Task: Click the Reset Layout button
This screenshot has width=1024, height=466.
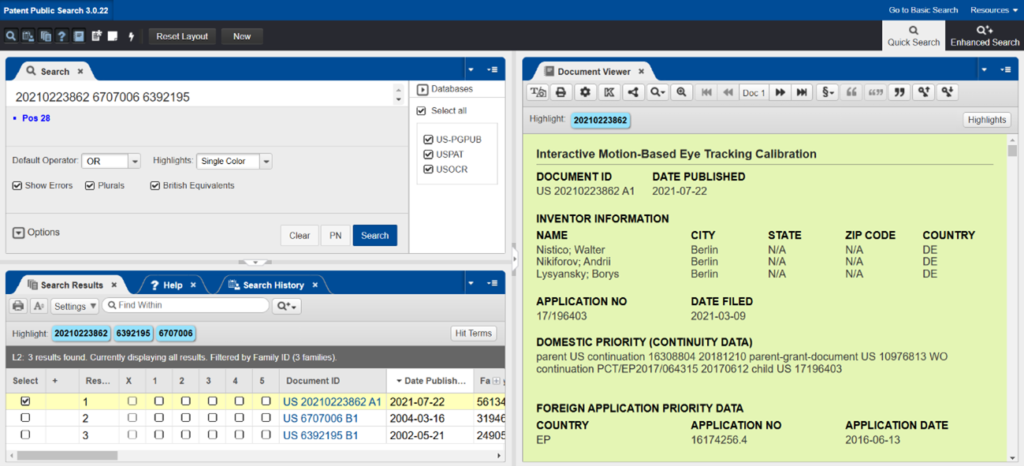Action: [x=182, y=37]
